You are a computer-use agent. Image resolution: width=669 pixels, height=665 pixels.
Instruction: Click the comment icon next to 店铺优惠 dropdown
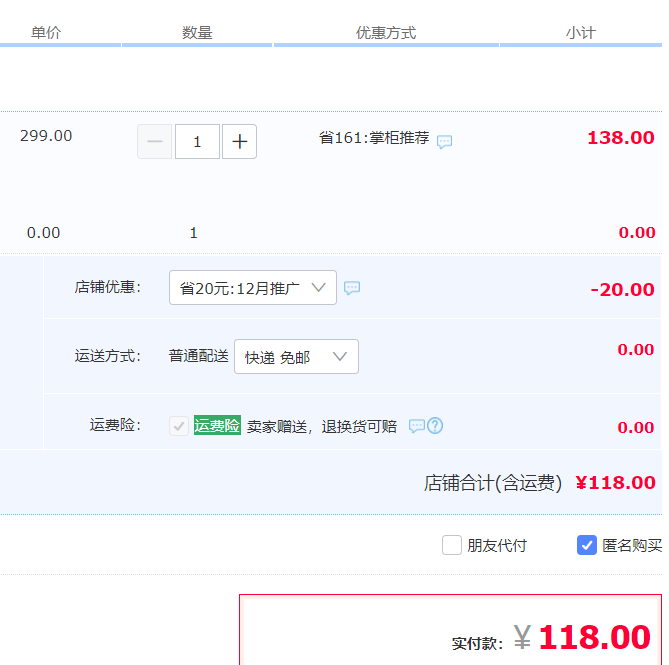[x=352, y=288]
